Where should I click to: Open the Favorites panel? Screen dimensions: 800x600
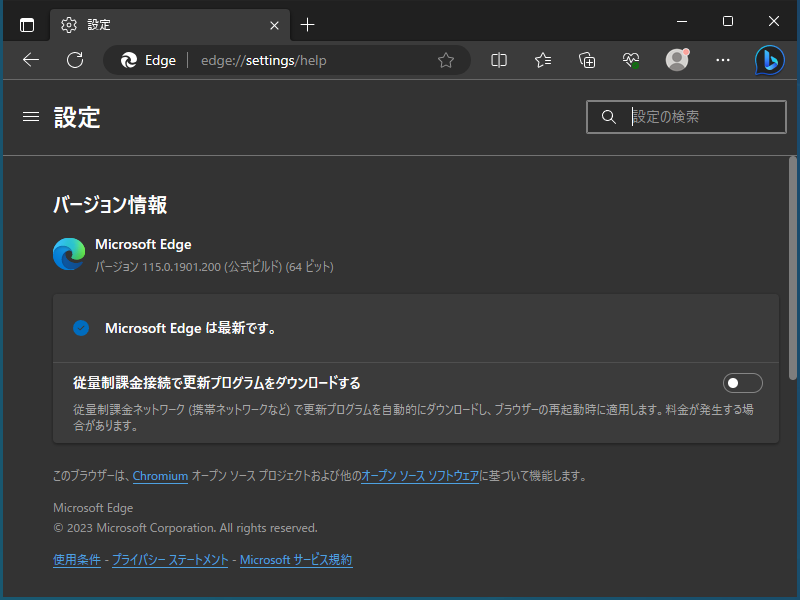click(x=542, y=60)
